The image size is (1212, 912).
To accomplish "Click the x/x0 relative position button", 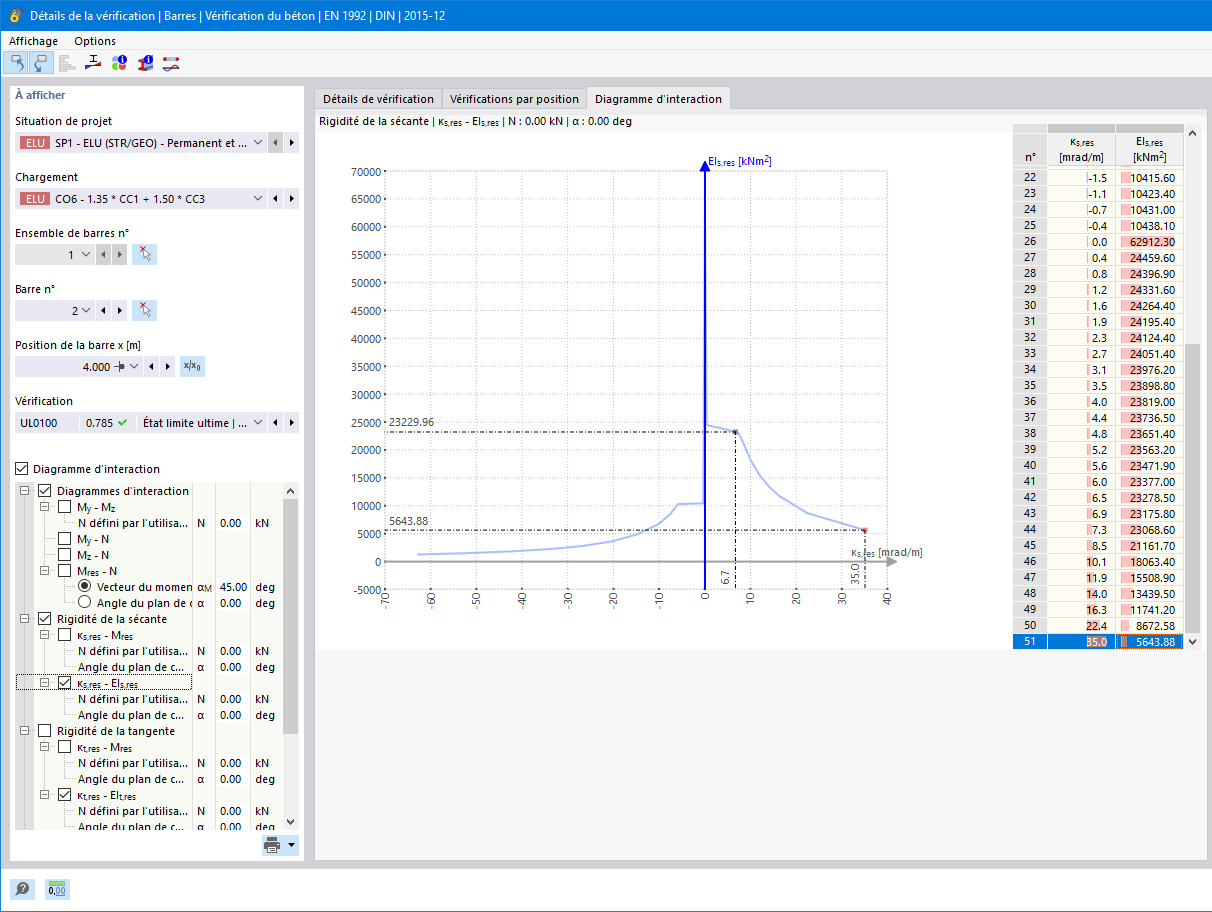I will pos(192,367).
